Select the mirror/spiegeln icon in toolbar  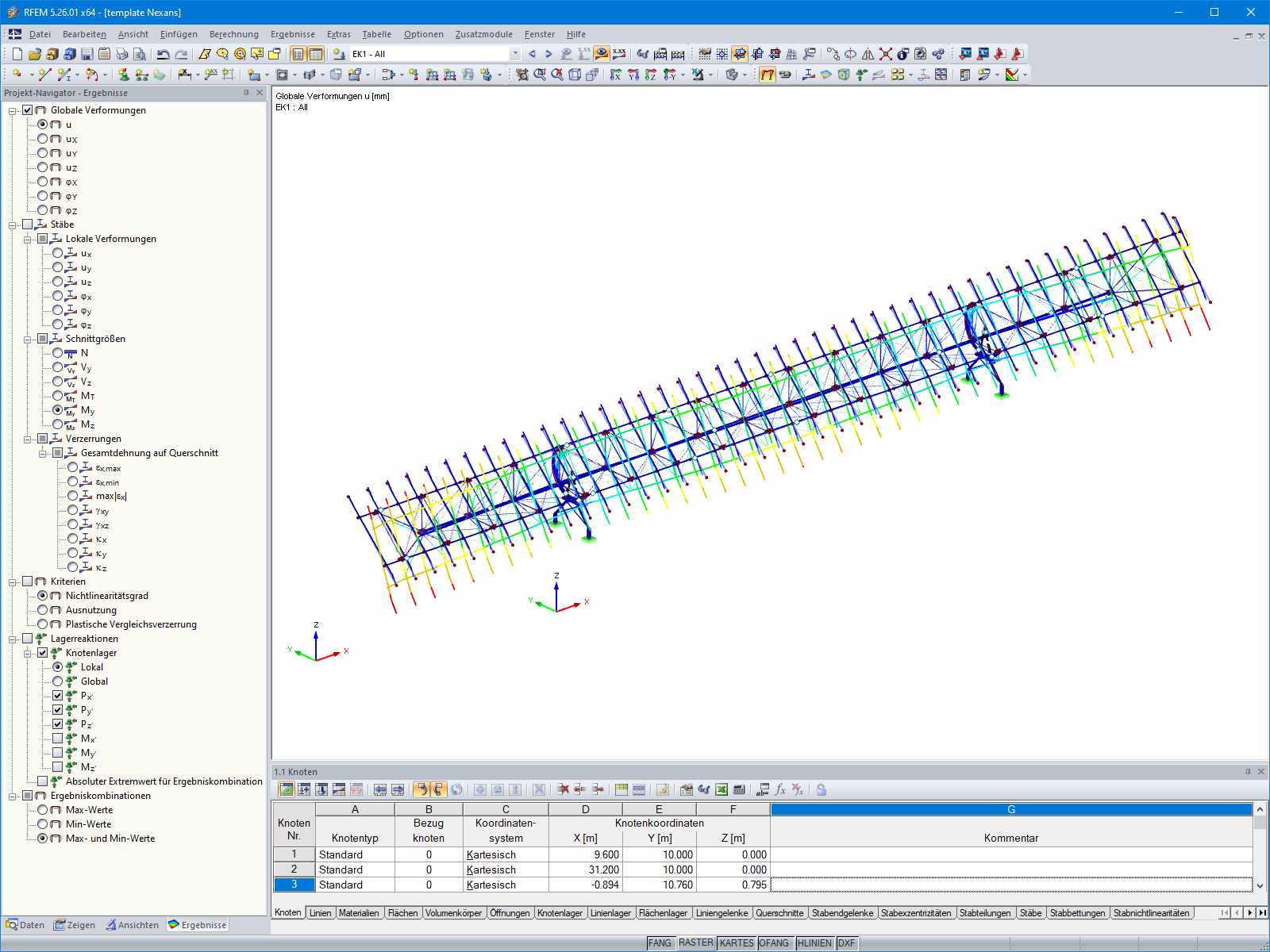(868, 53)
